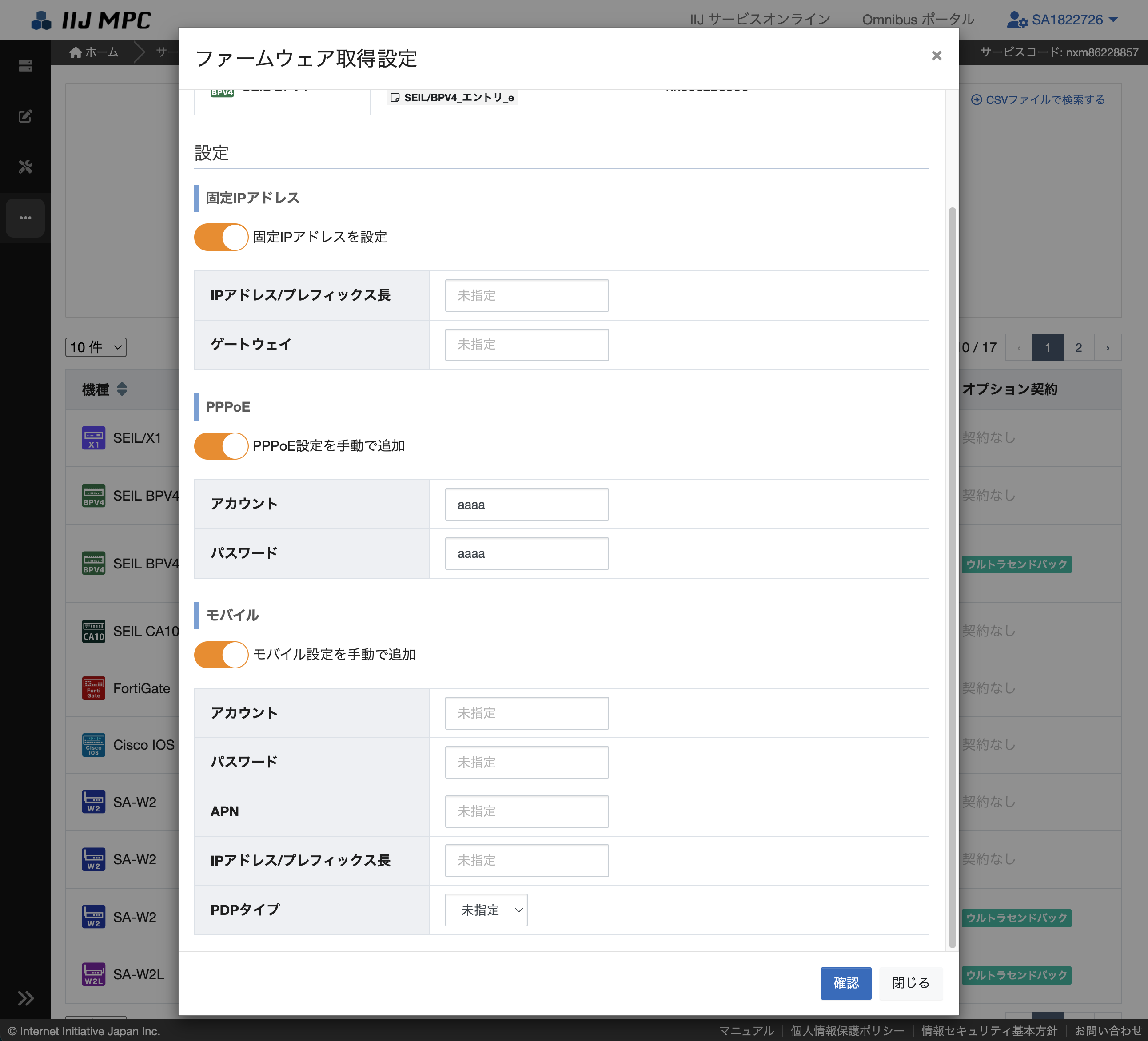Open IIJ サービスオンライン menu link
The width and height of the screenshot is (1148, 1041).
(760, 20)
